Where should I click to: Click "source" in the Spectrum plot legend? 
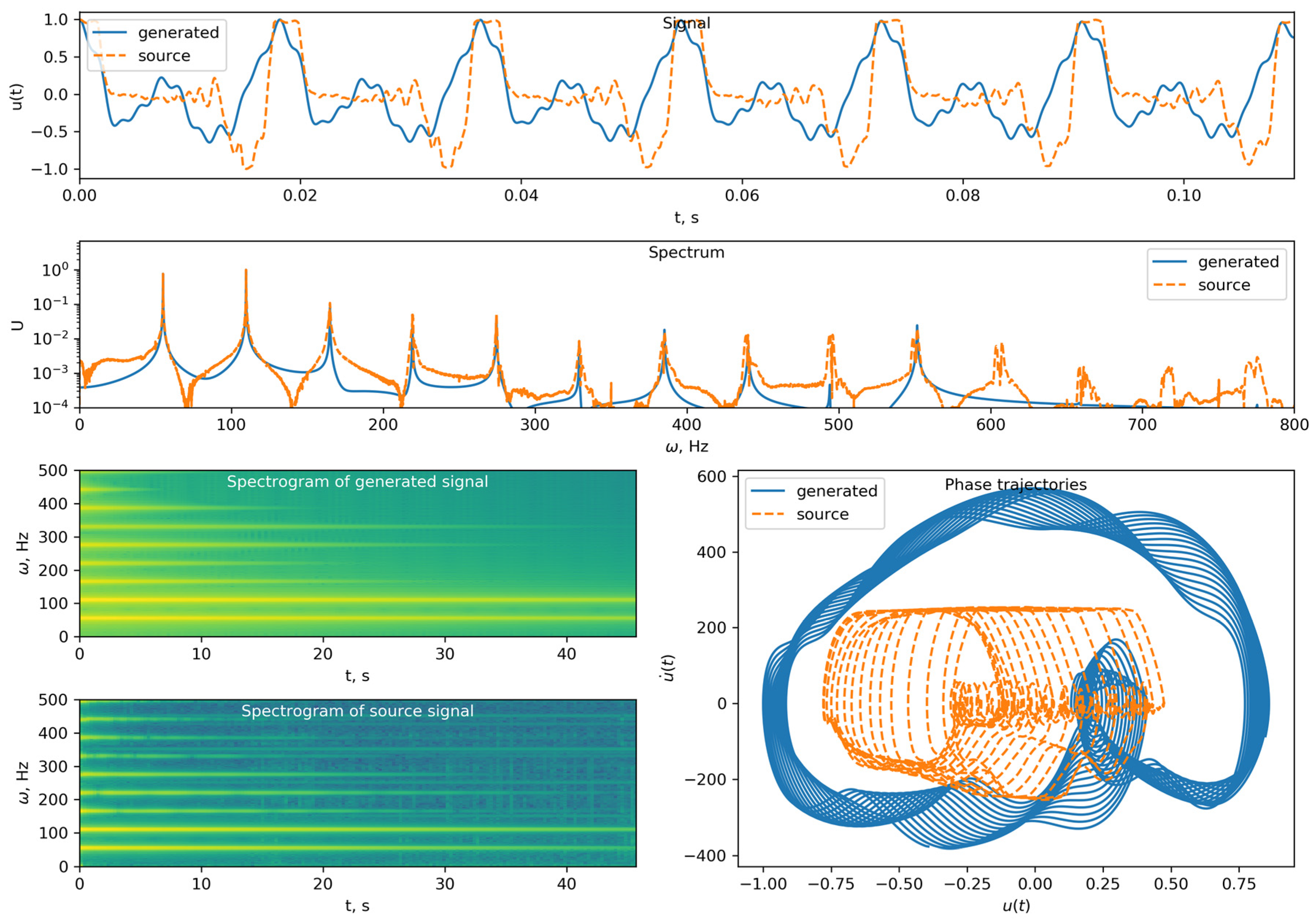coord(1224,285)
